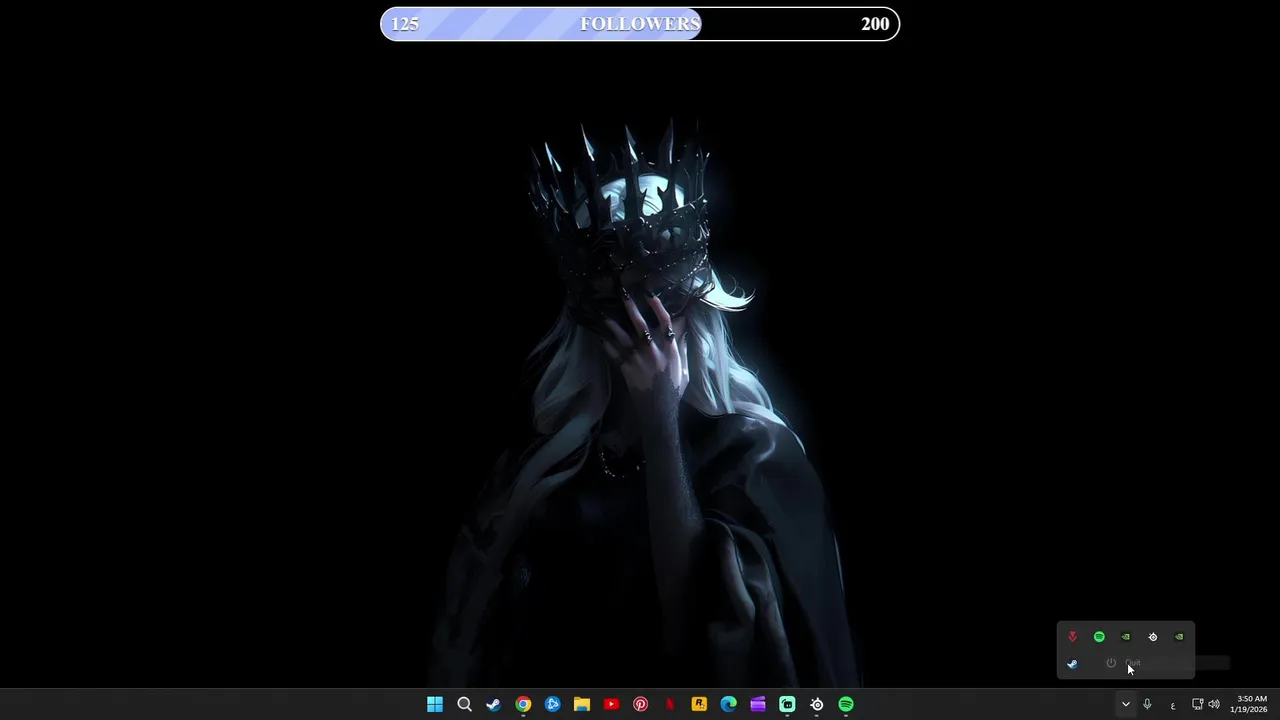The image size is (1280, 720).
Task: Launch Steam from the taskbar
Action: (493, 704)
